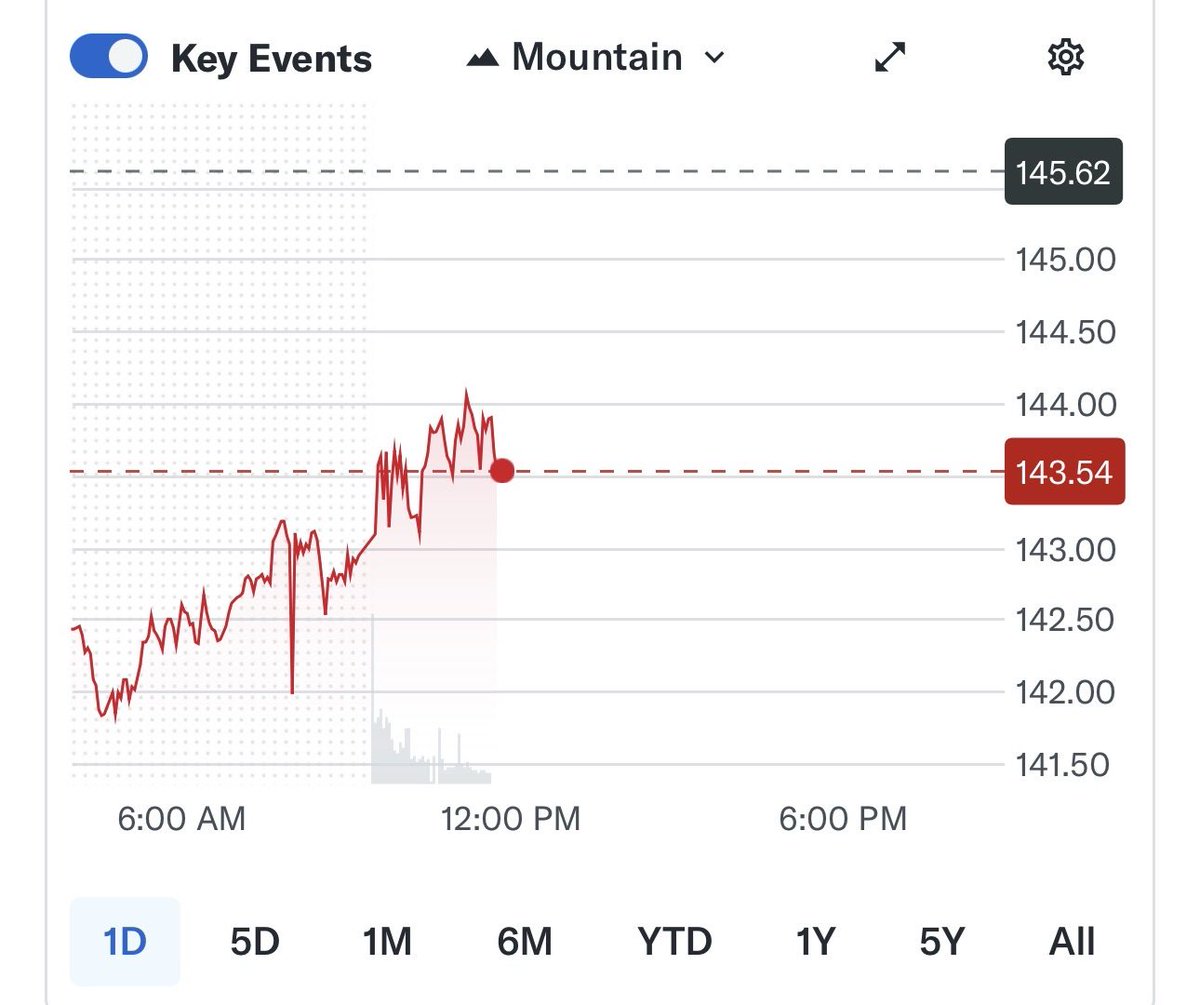1200x1005 pixels.
Task: Open chart settings gear
Action: [x=1065, y=57]
